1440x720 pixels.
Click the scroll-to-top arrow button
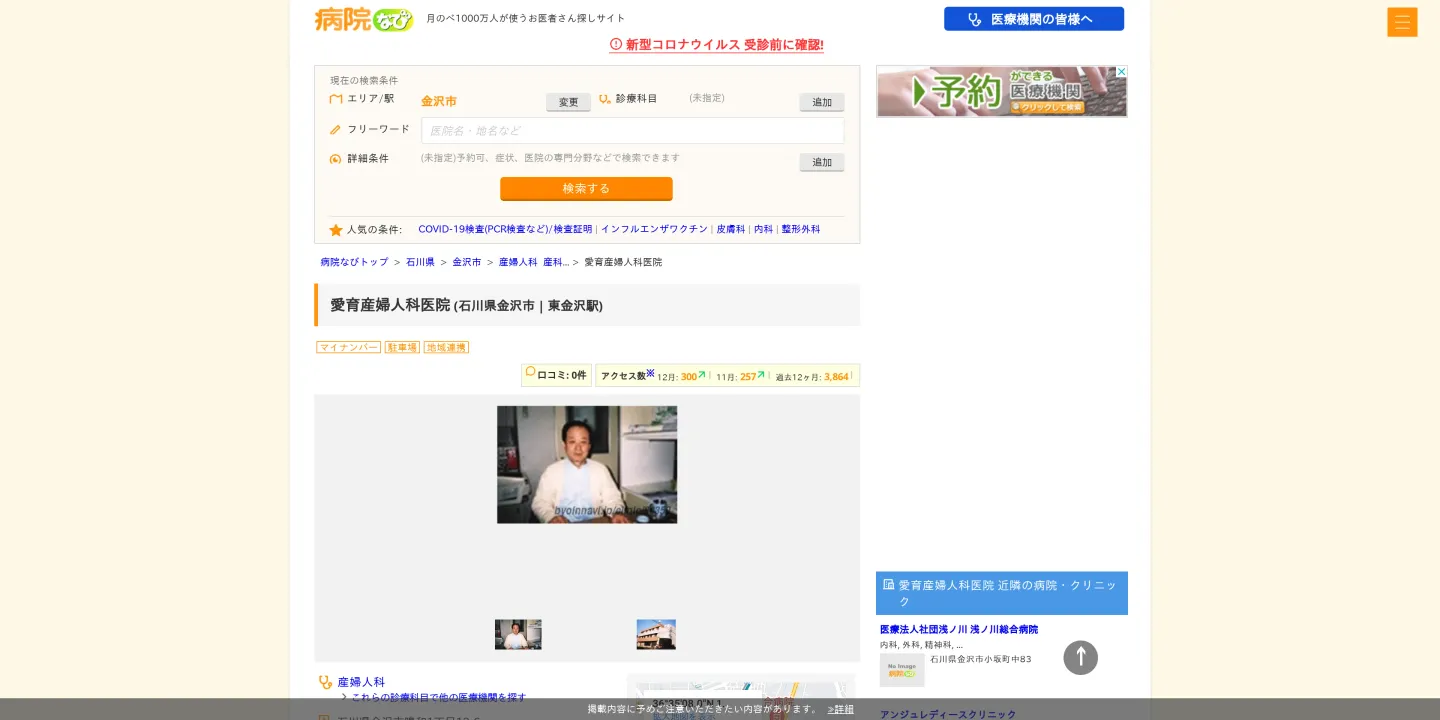click(1080, 657)
